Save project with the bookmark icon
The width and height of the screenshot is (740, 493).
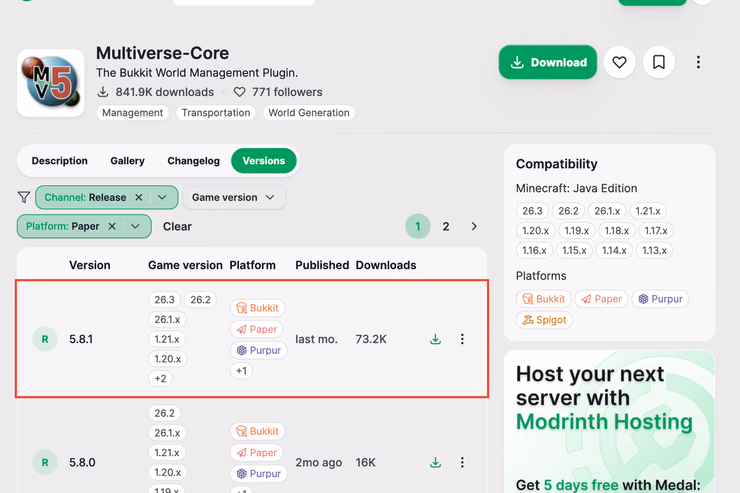tap(658, 62)
